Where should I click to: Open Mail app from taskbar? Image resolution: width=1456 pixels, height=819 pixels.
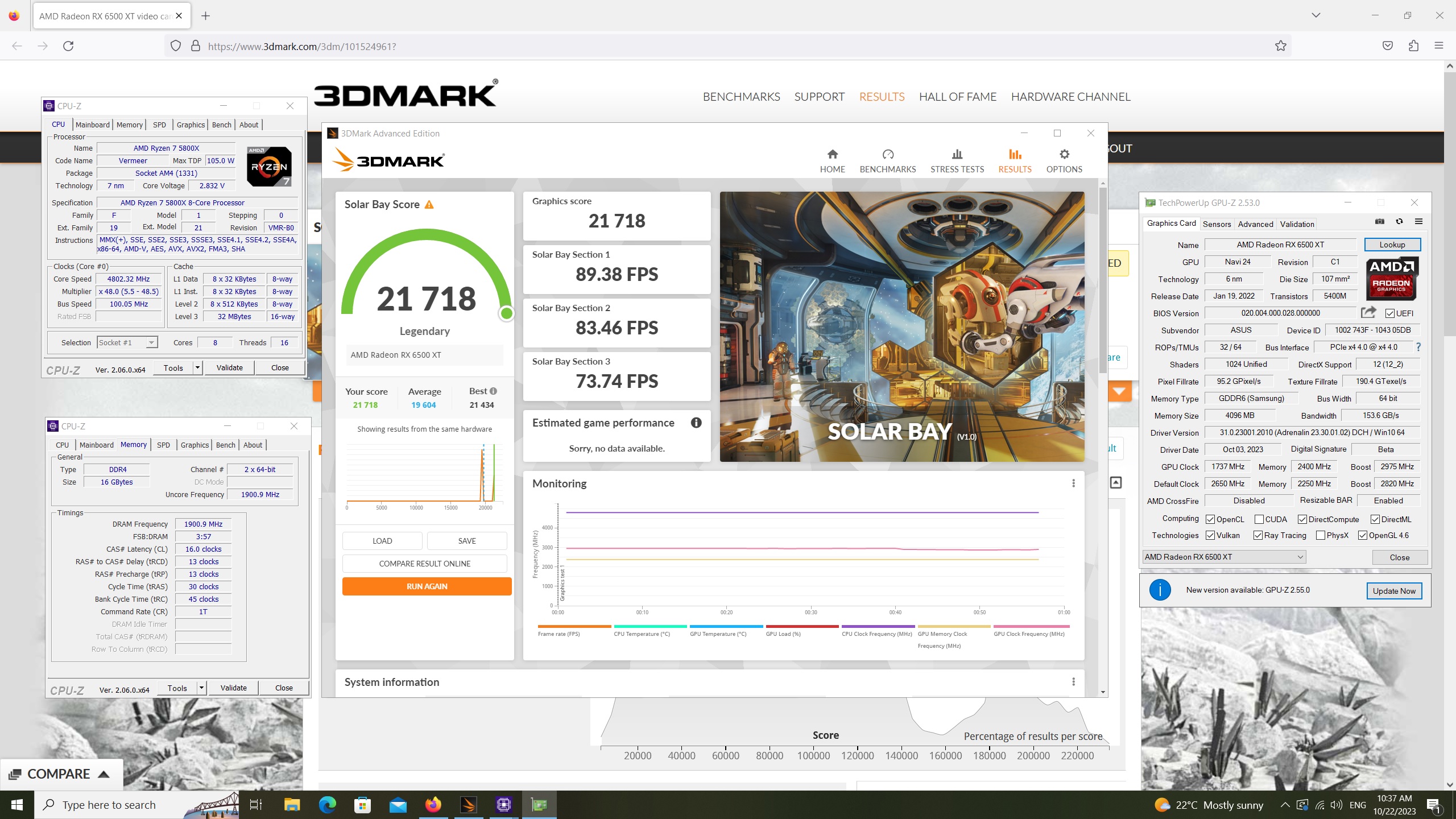click(398, 804)
